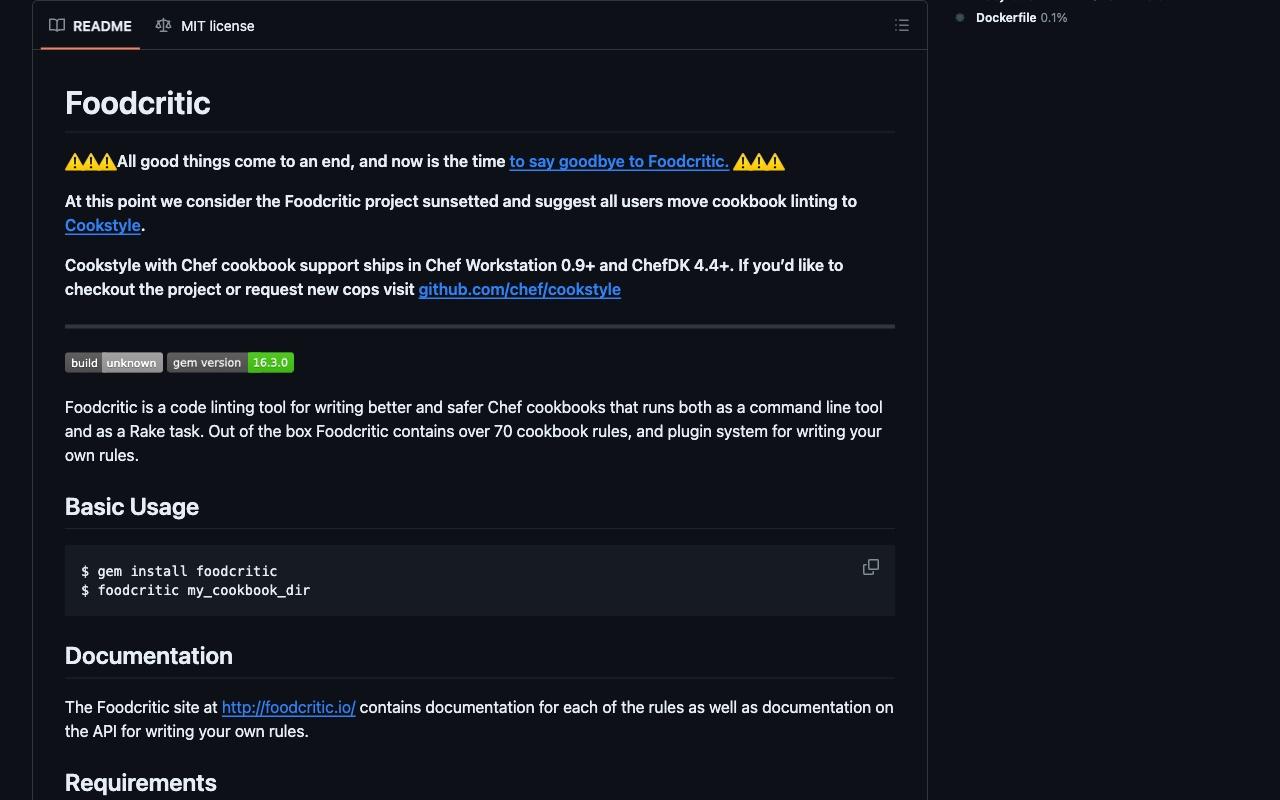
Task: Click the warning emojis after the goodbye link
Action: pos(759,161)
